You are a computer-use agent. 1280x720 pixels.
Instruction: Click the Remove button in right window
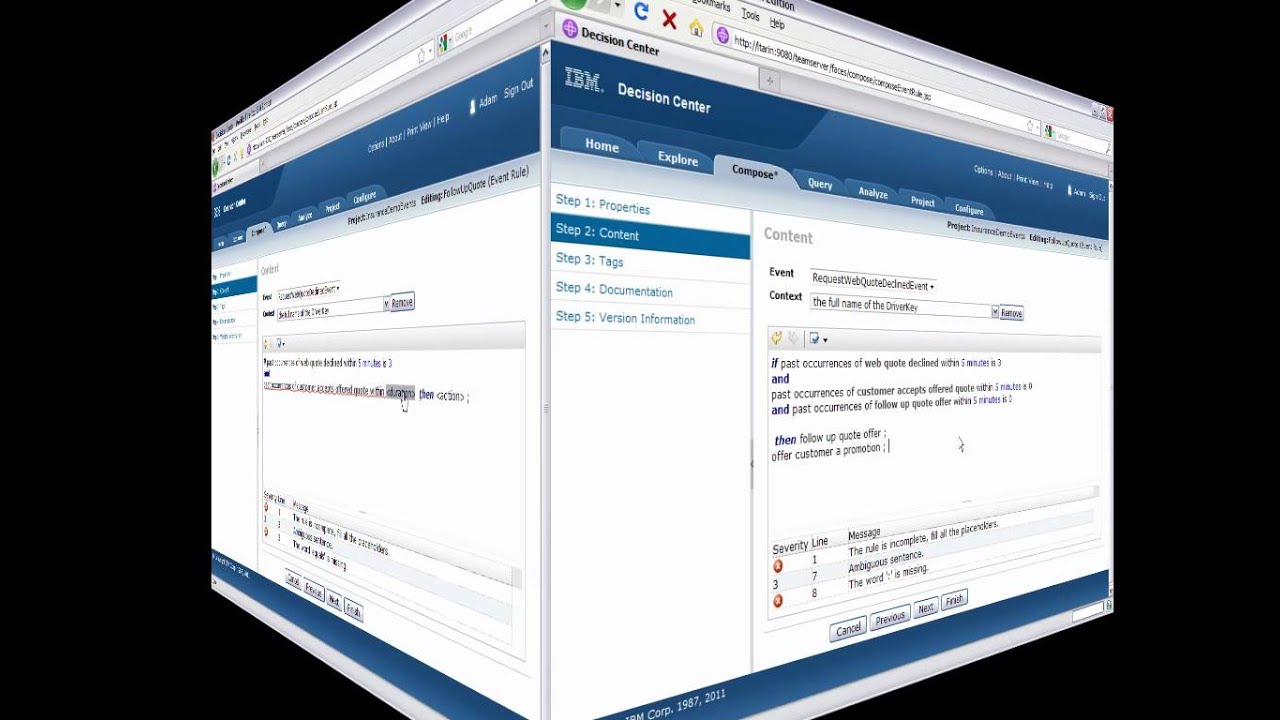(1012, 313)
